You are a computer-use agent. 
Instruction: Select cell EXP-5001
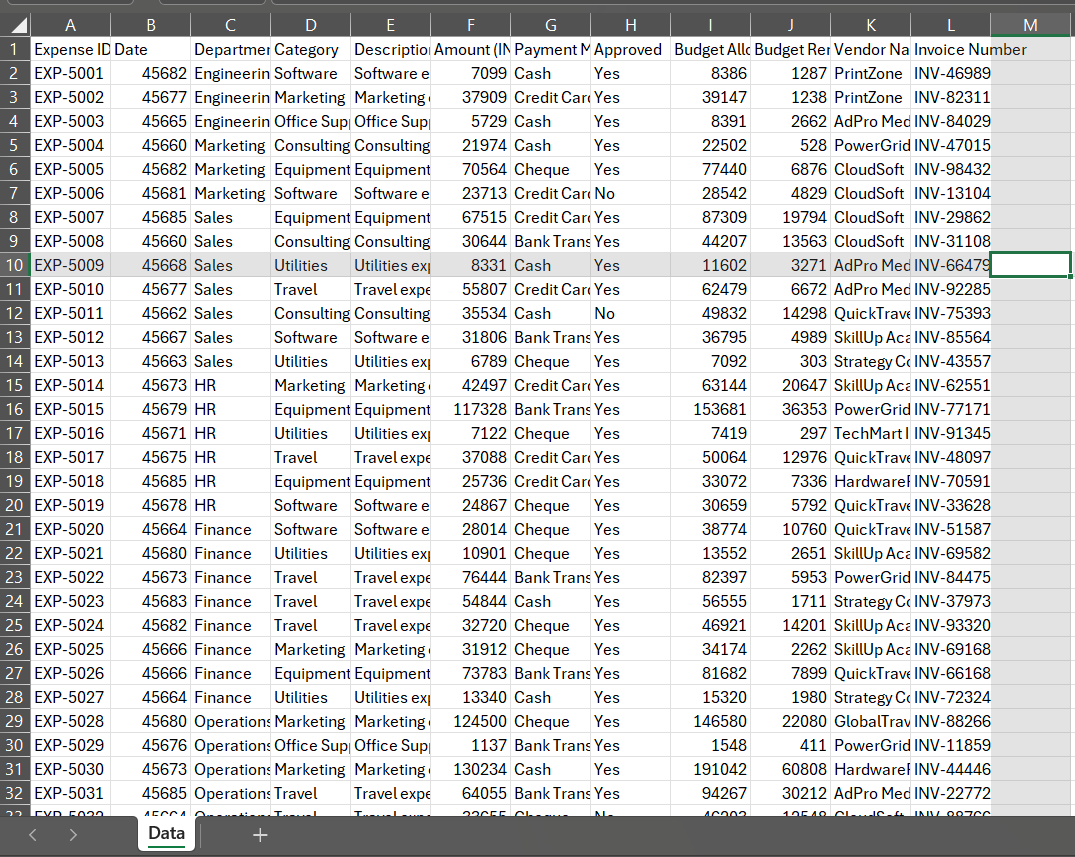(x=71, y=73)
